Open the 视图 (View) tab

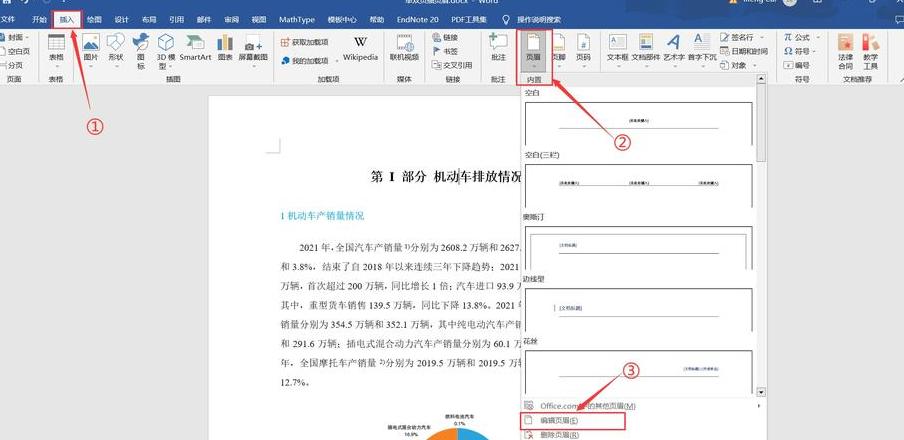(x=259, y=20)
